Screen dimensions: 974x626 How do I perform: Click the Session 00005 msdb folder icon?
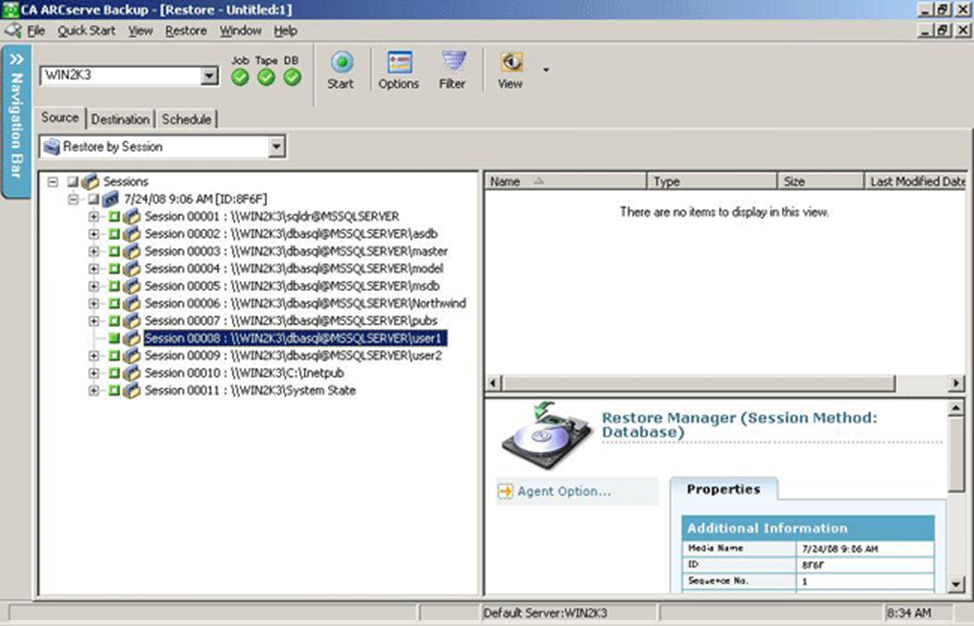coord(132,286)
